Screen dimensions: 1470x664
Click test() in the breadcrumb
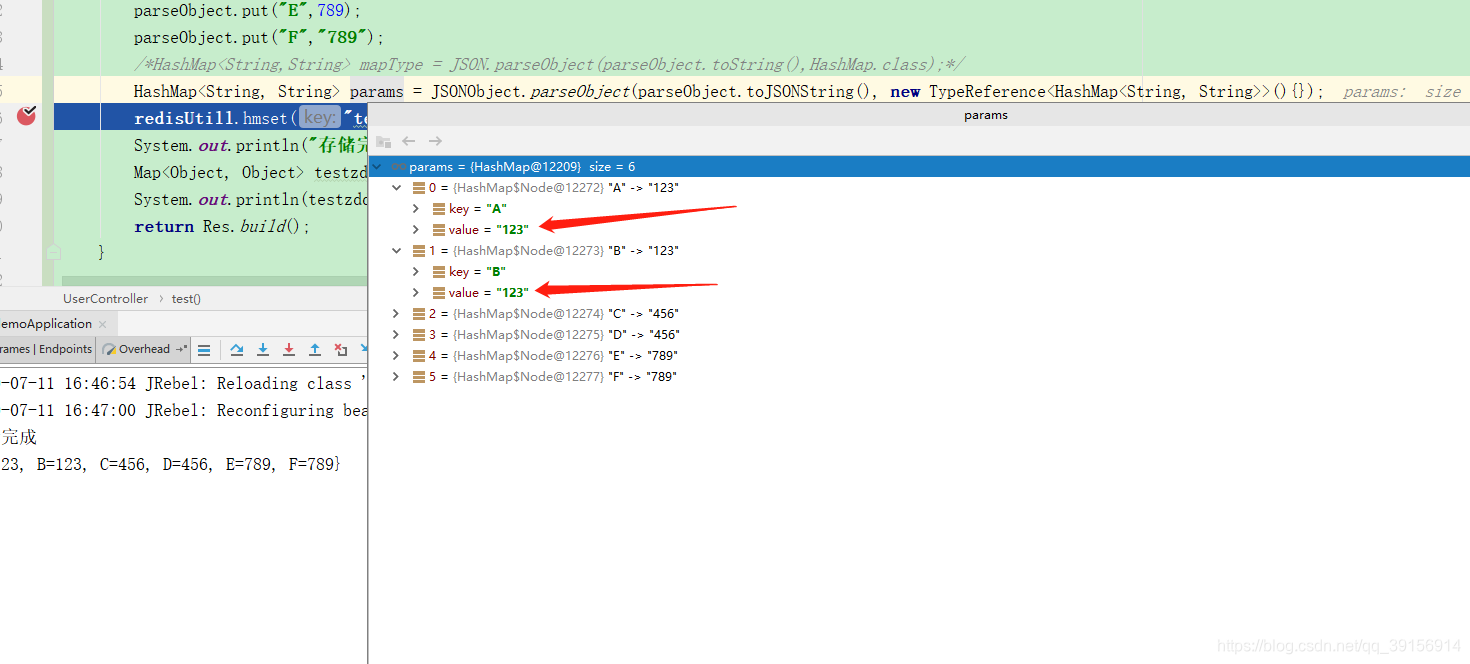186,298
